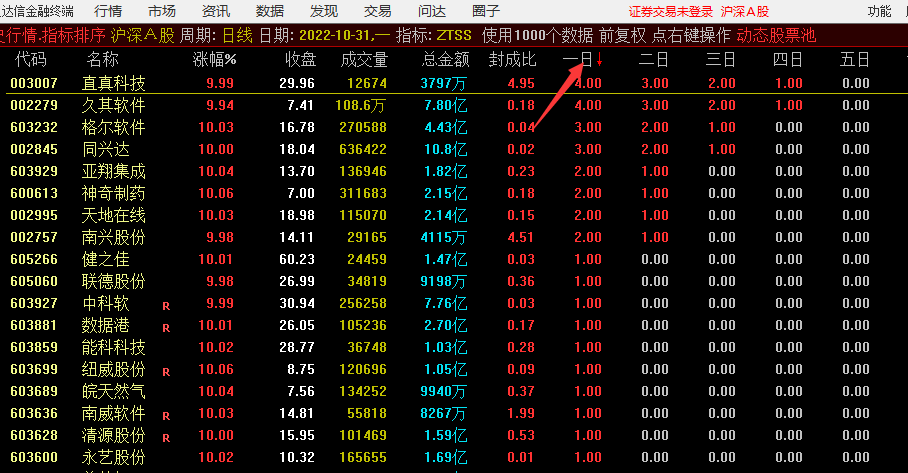Viewport: 908px width, 473px height.
Task: Click 封成比 value 4.95
Action: pyautogui.click(x=521, y=83)
